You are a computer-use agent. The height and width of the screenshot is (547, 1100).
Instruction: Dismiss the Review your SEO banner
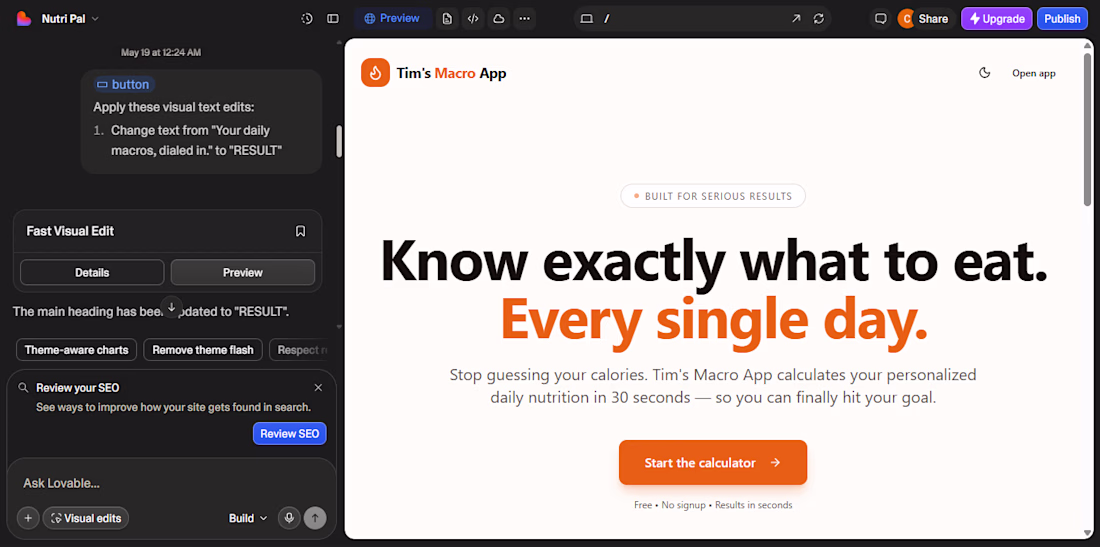click(318, 388)
